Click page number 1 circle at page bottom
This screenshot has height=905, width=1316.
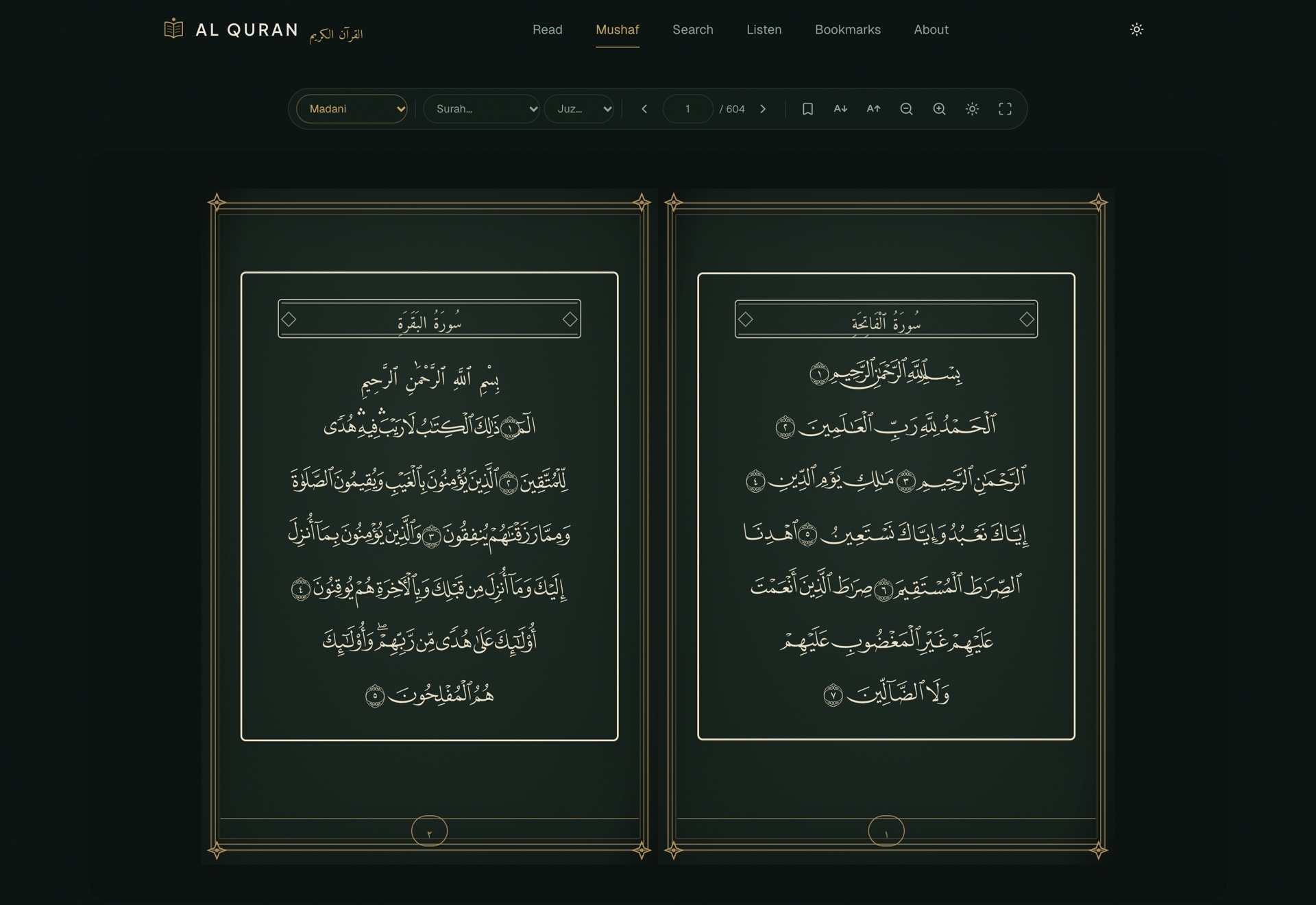[886, 831]
